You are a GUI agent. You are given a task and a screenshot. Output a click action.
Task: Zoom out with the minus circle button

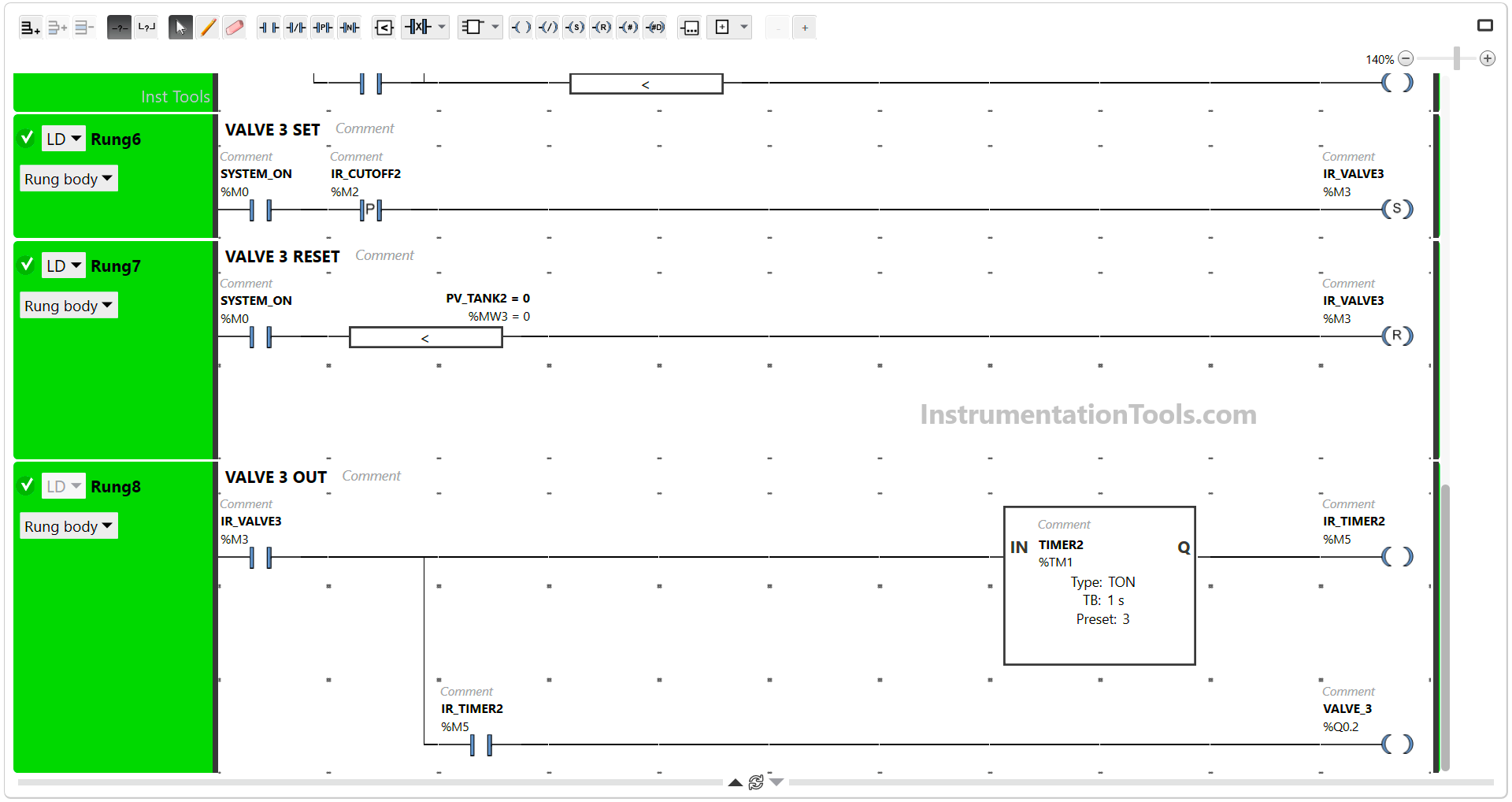click(1406, 58)
